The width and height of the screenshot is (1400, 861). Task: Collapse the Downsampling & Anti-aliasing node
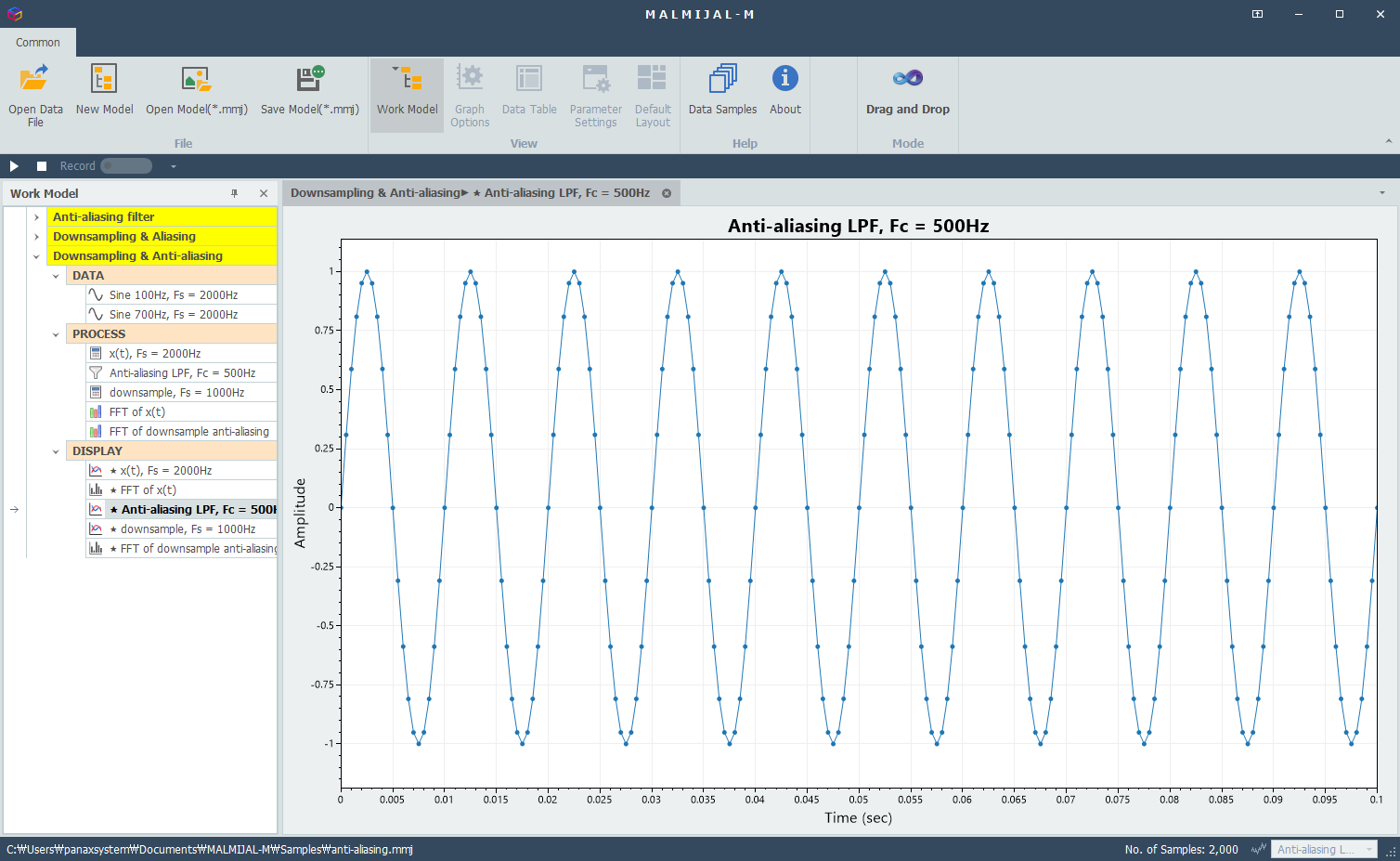coord(36,256)
